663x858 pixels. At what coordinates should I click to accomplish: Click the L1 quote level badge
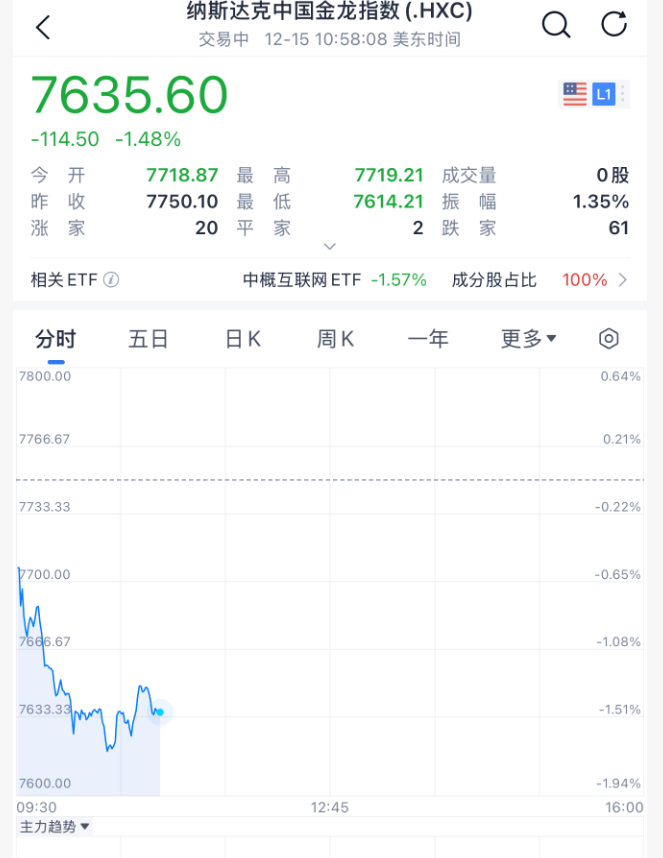point(602,92)
